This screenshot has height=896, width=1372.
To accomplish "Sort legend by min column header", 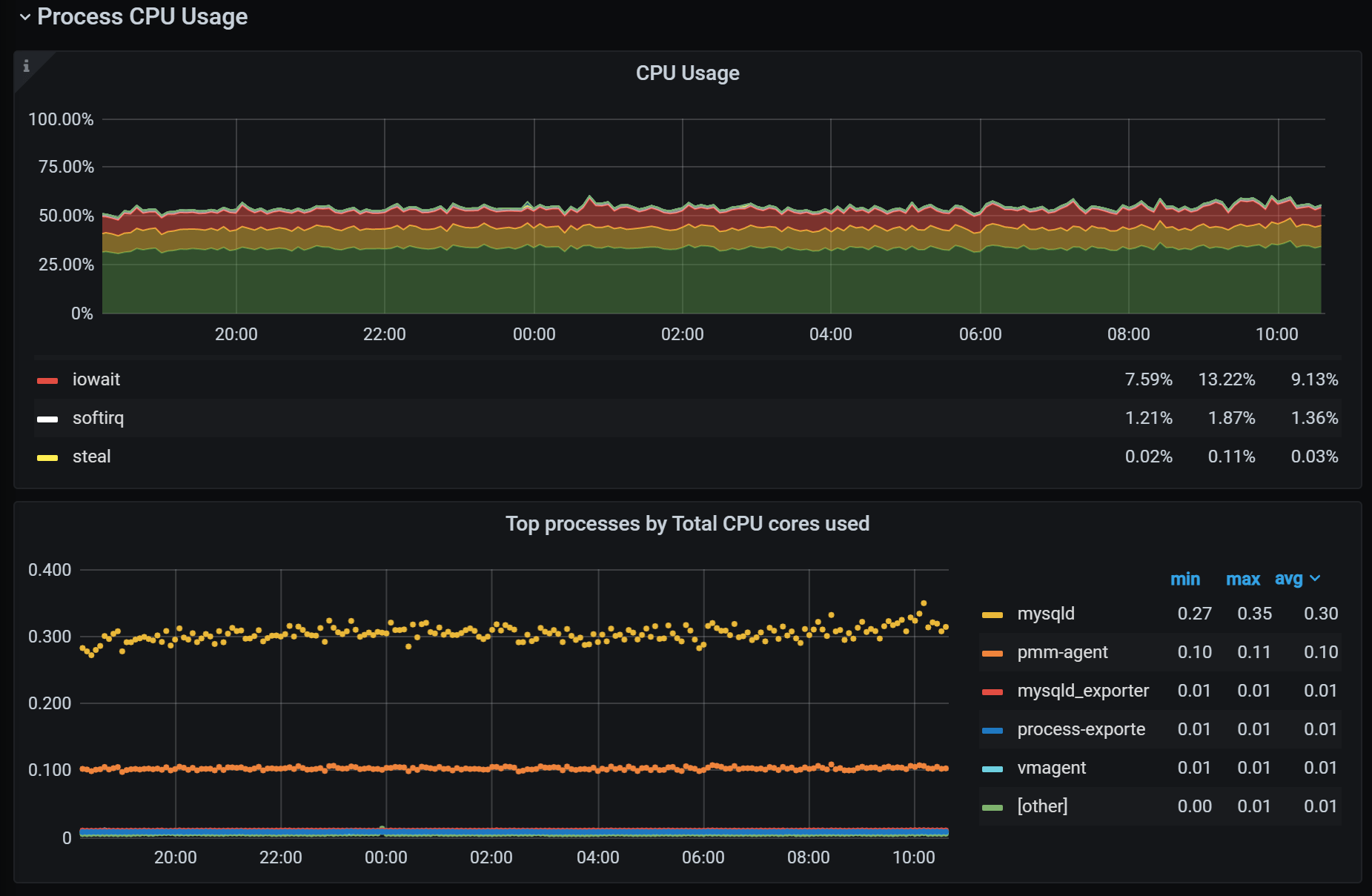I will pos(1184,579).
